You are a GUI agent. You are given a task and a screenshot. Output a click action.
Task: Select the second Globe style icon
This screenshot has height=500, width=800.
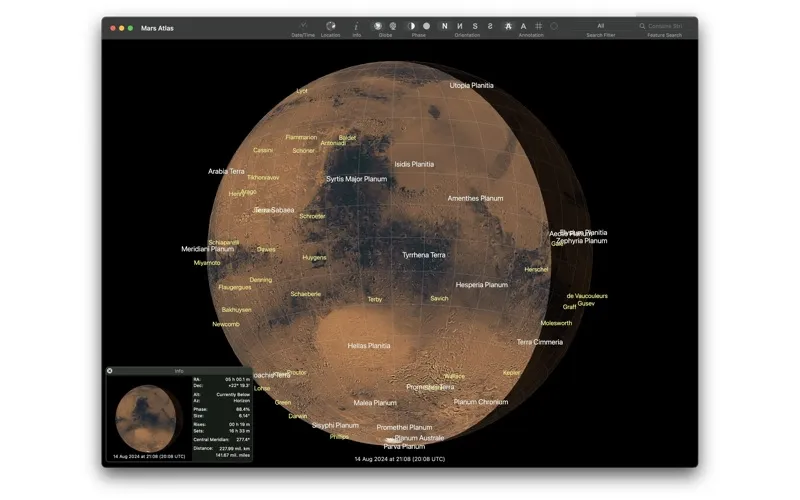click(393, 26)
